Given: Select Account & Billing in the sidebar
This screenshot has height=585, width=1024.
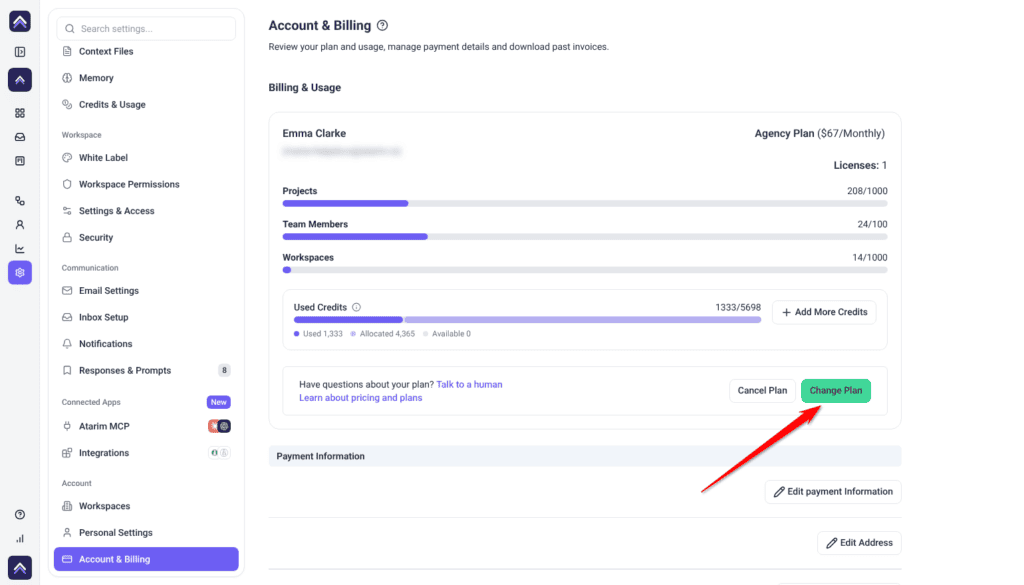Looking at the screenshot, I should pyautogui.click(x=146, y=559).
